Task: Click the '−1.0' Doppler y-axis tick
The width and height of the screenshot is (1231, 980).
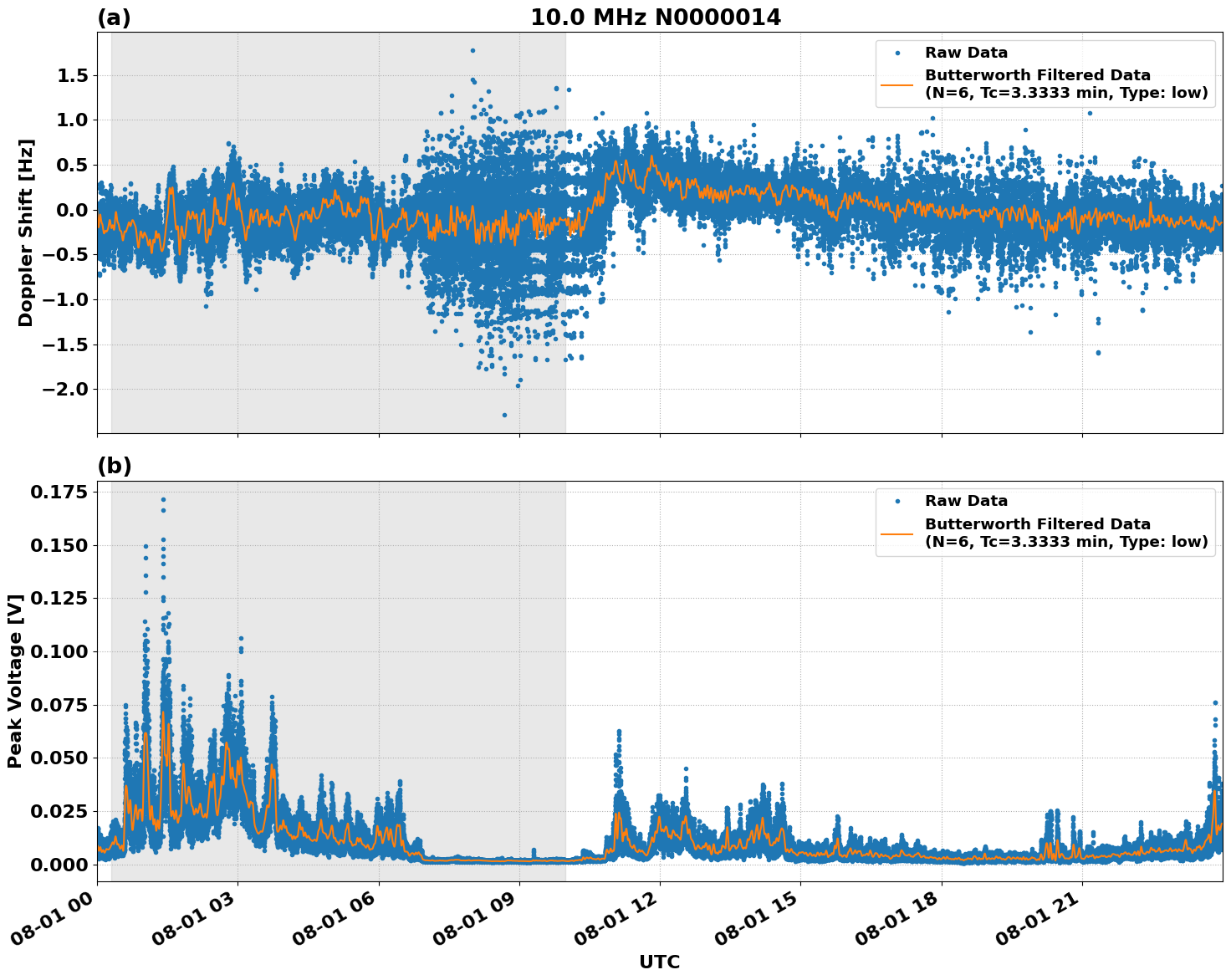Action: pos(65,300)
